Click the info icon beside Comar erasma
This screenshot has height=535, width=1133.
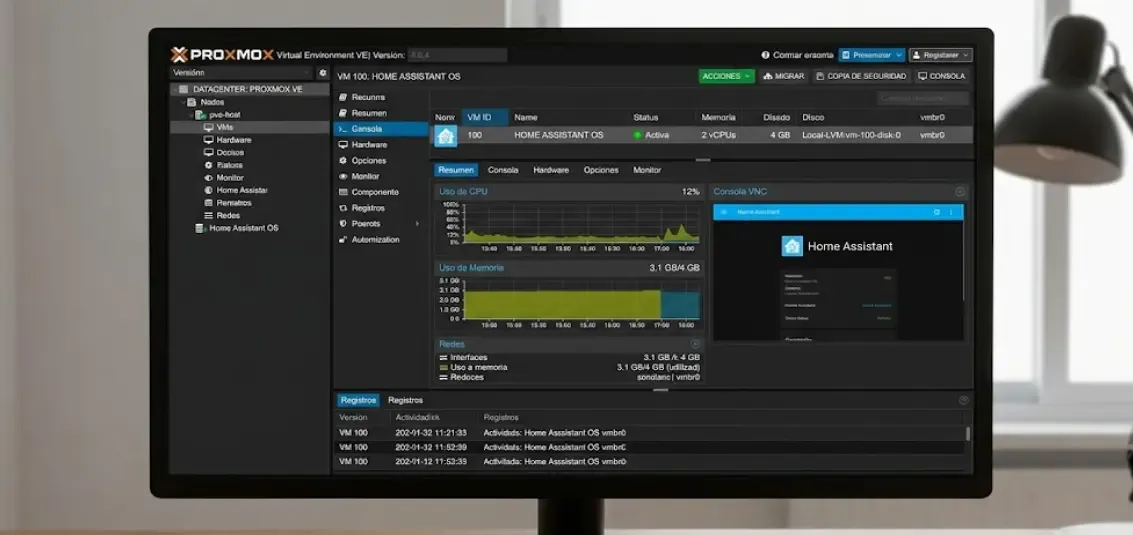pos(765,55)
